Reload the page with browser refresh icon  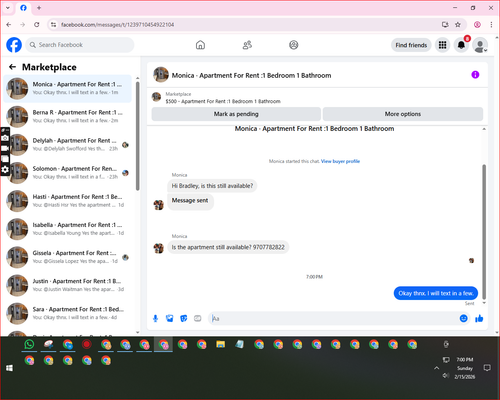(37, 25)
